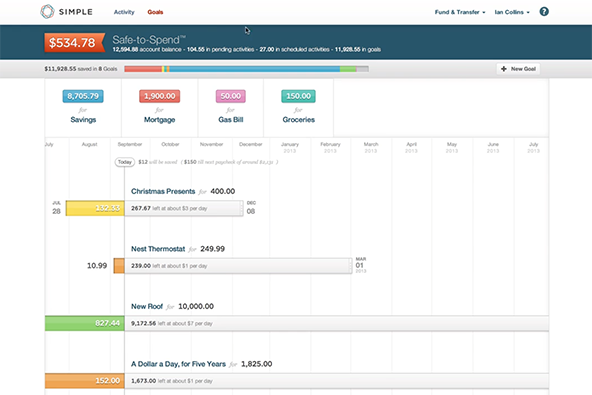Screen dimensions: 592x395
Task: Switch to the Goals tab
Action: 155,12
